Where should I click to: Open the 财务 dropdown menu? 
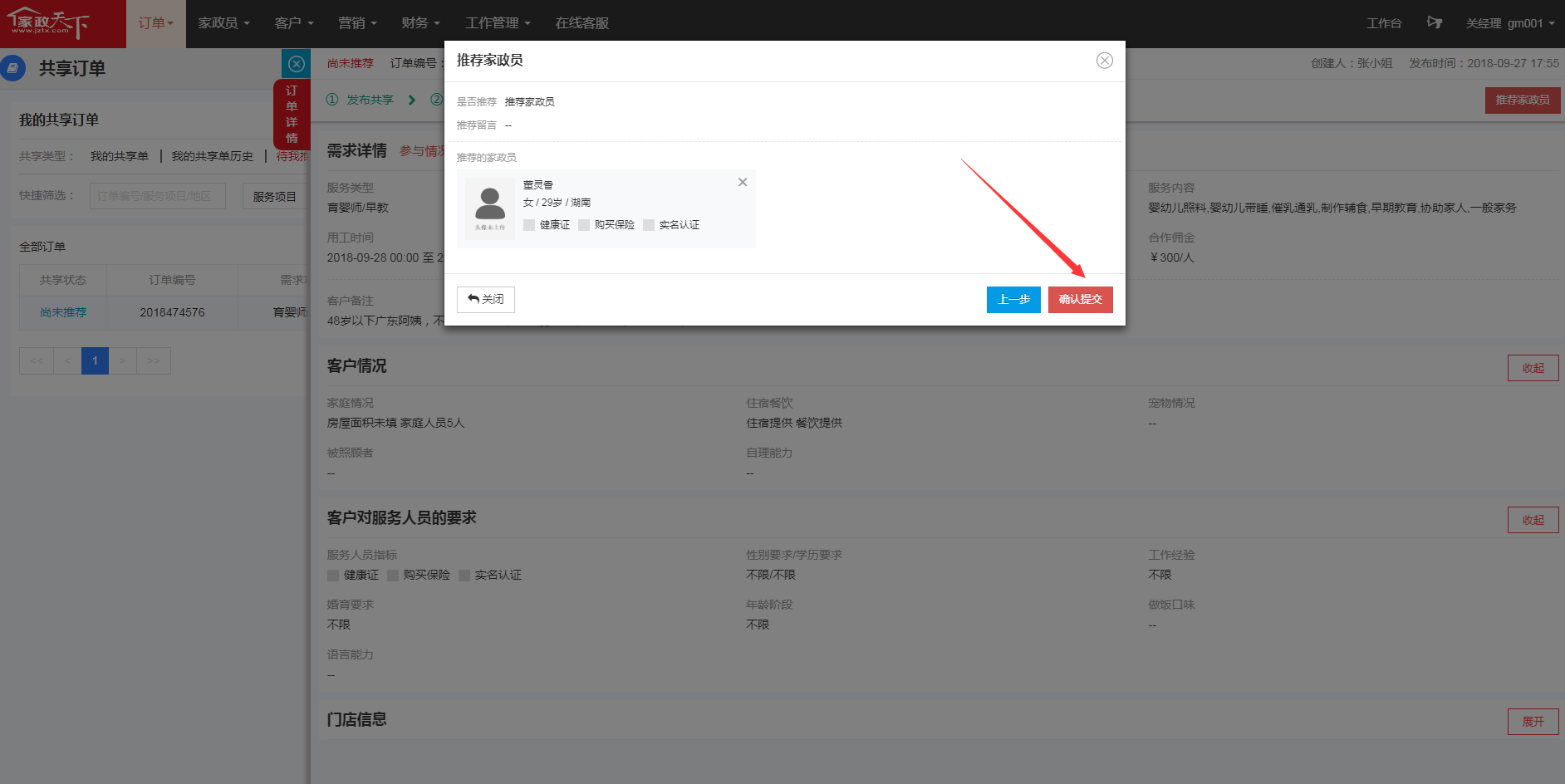[420, 23]
